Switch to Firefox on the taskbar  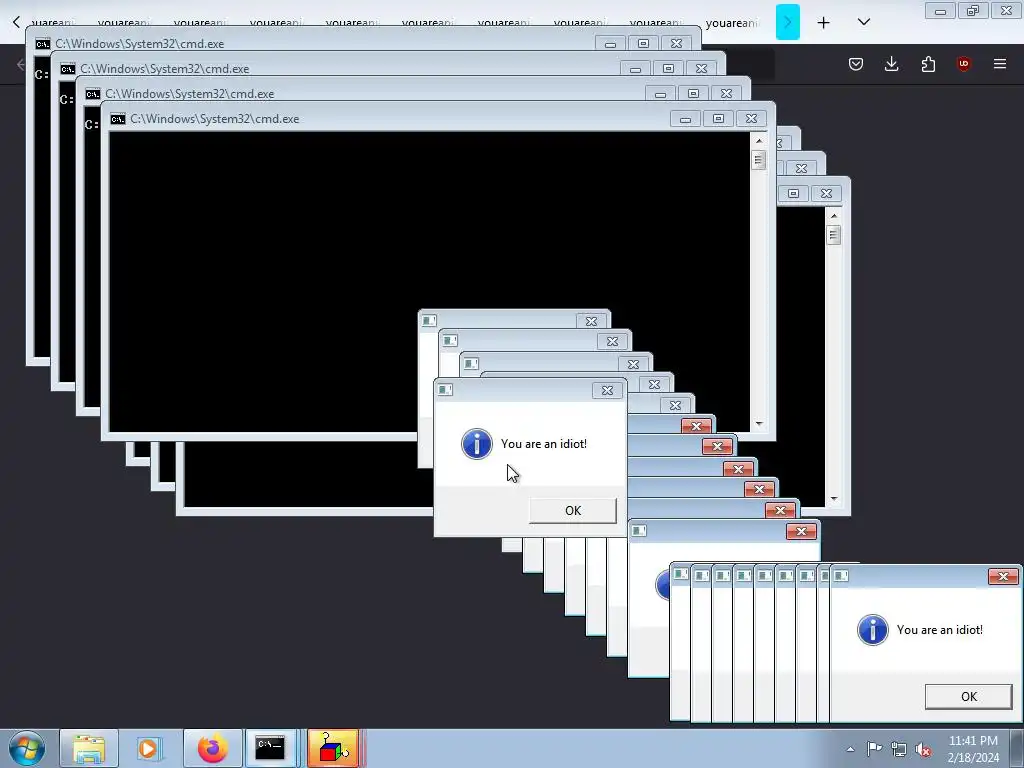coord(212,748)
